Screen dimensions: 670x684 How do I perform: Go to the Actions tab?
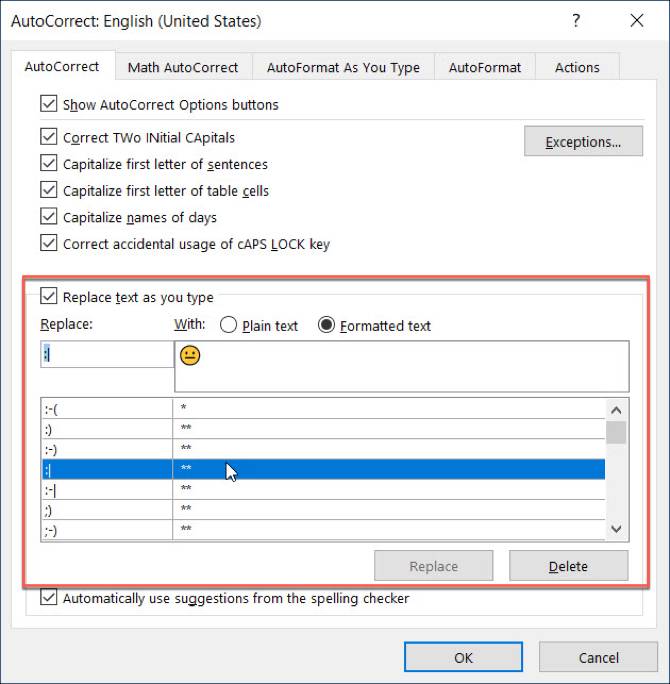tap(577, 67)
